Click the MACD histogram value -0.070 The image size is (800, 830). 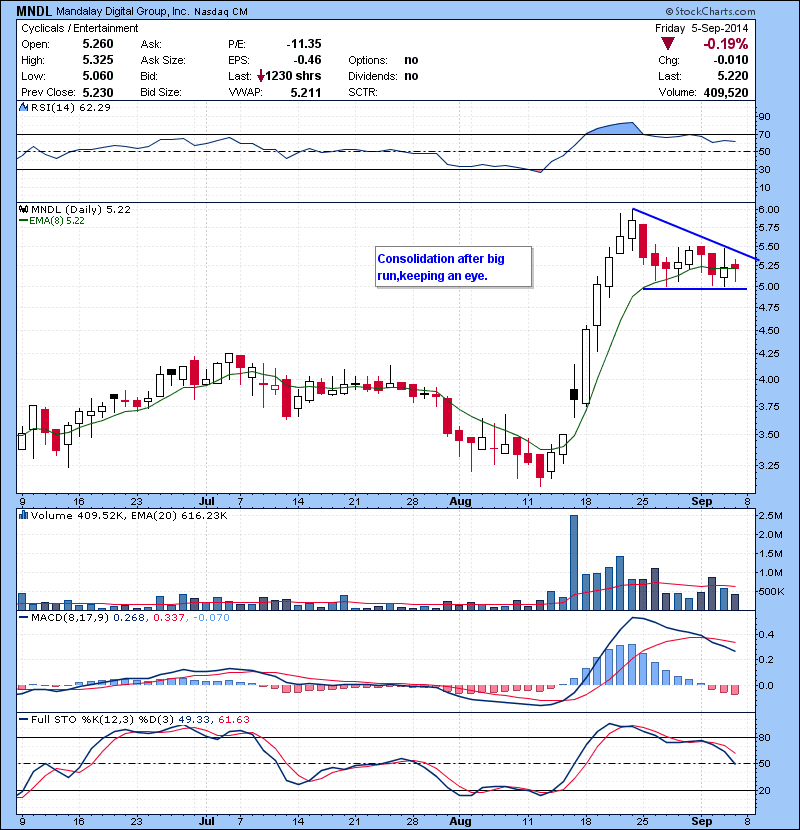click(x=211, y=617)
